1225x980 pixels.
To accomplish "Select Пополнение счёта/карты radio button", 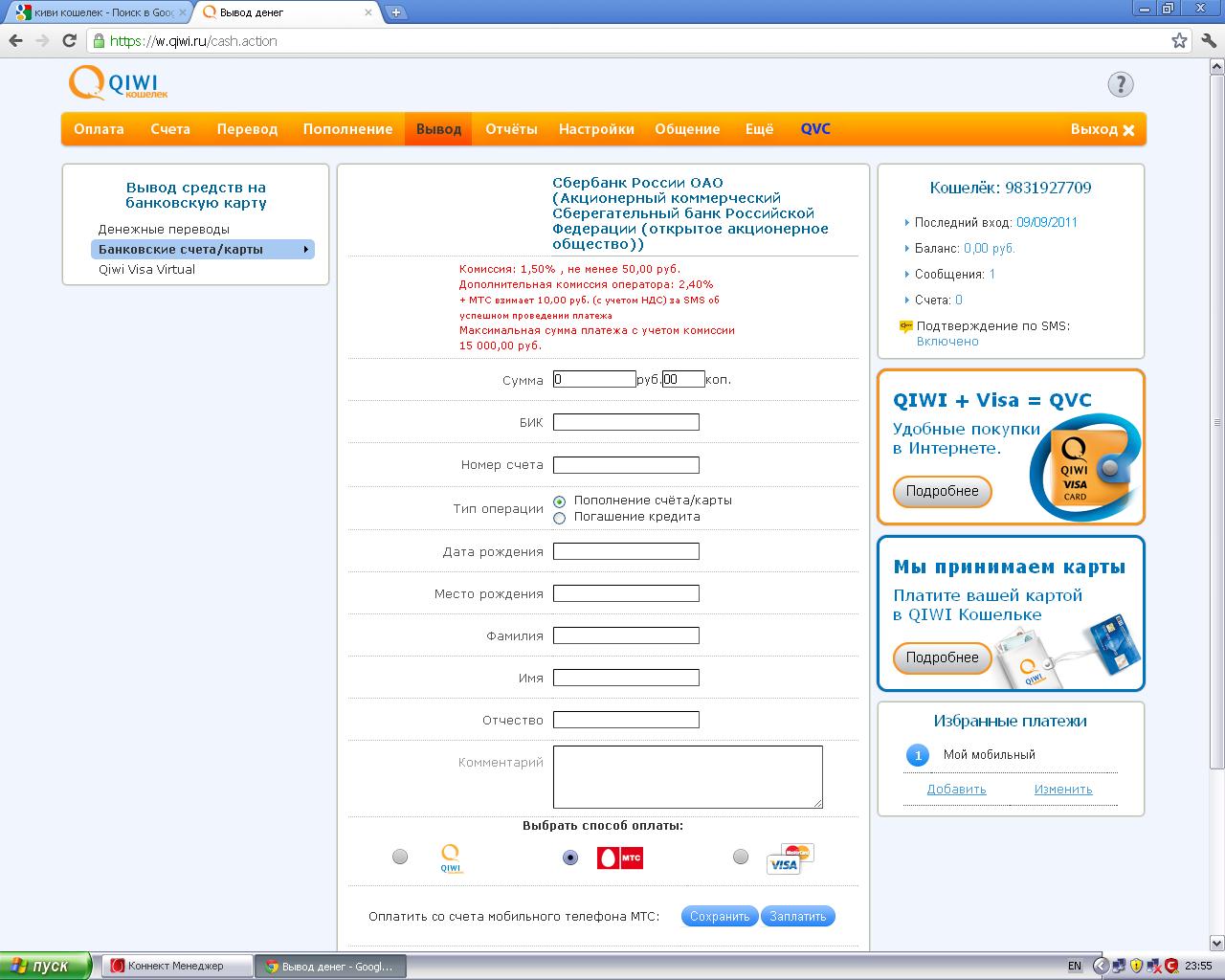I will coord(560,501).
